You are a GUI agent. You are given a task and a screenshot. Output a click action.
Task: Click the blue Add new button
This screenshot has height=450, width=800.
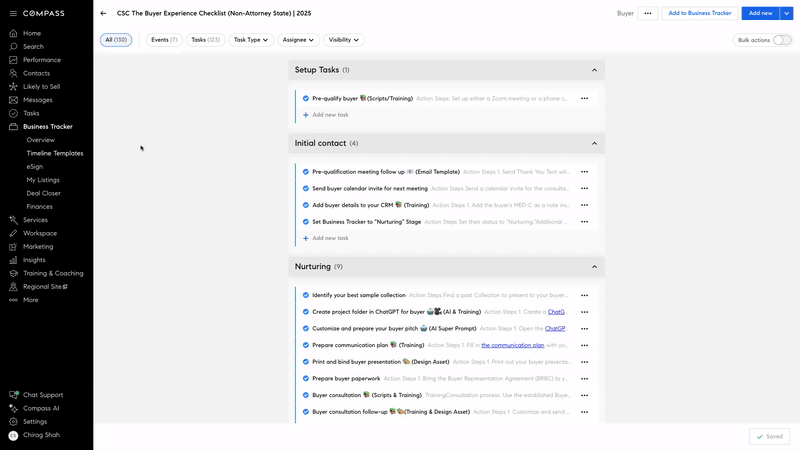coord(760,13)
